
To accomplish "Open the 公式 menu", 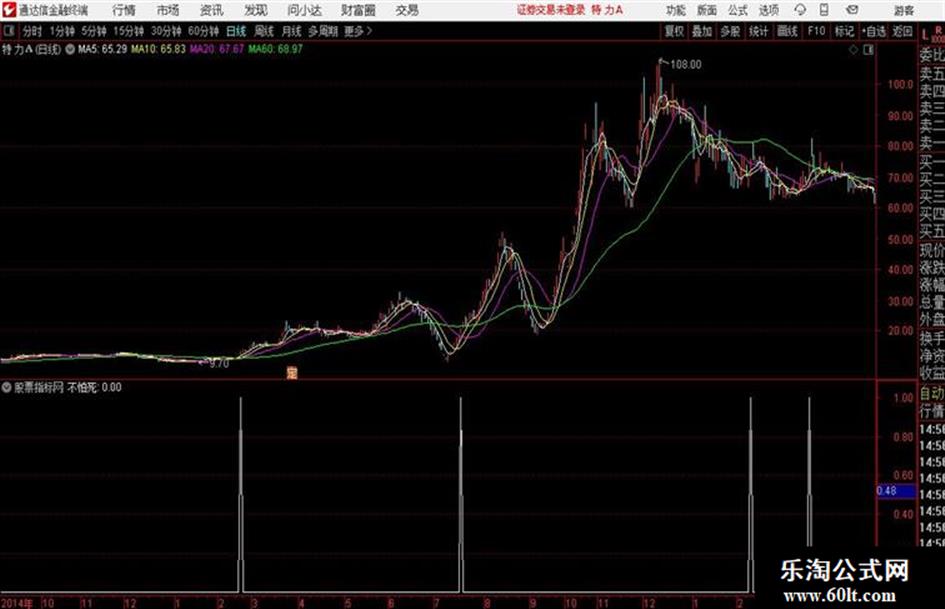I will [x=738, y=10].
